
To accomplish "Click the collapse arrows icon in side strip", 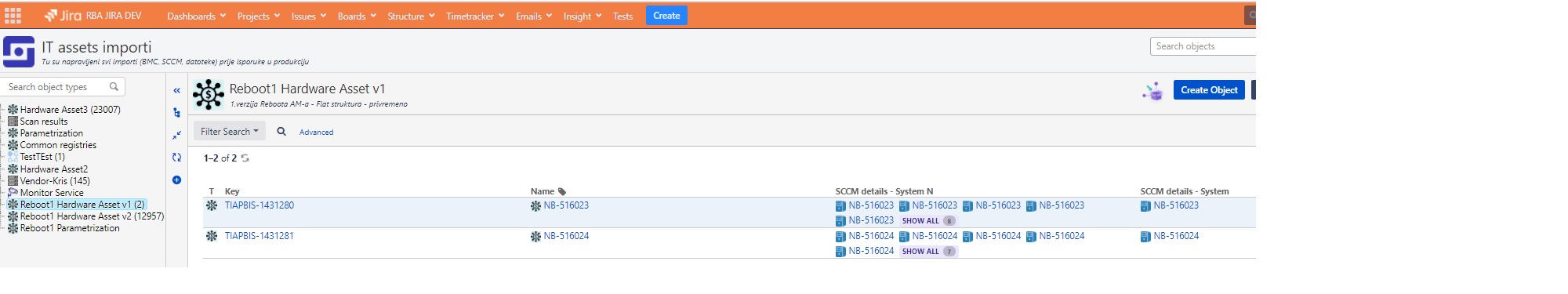I will tap(176, 136).
